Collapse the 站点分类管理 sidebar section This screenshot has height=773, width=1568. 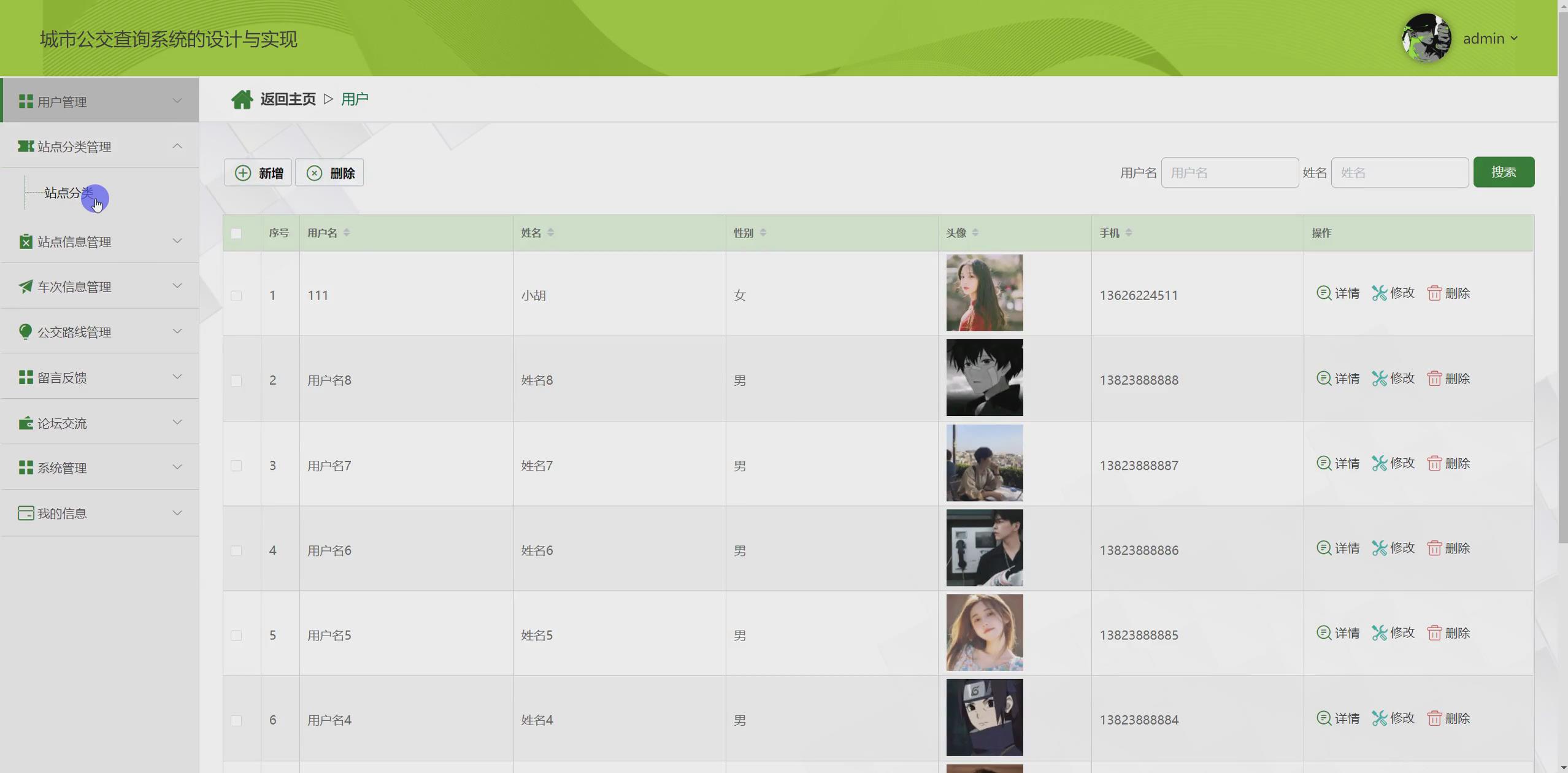click(177, 146)
